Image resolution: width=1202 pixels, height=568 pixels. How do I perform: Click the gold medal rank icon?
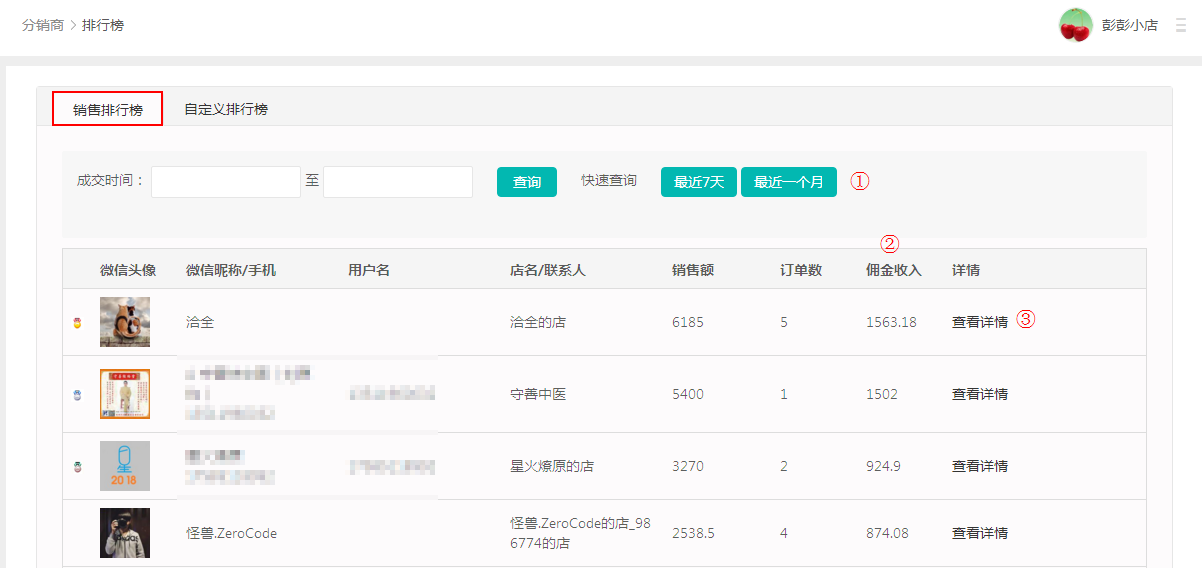(x=77, y=323)
